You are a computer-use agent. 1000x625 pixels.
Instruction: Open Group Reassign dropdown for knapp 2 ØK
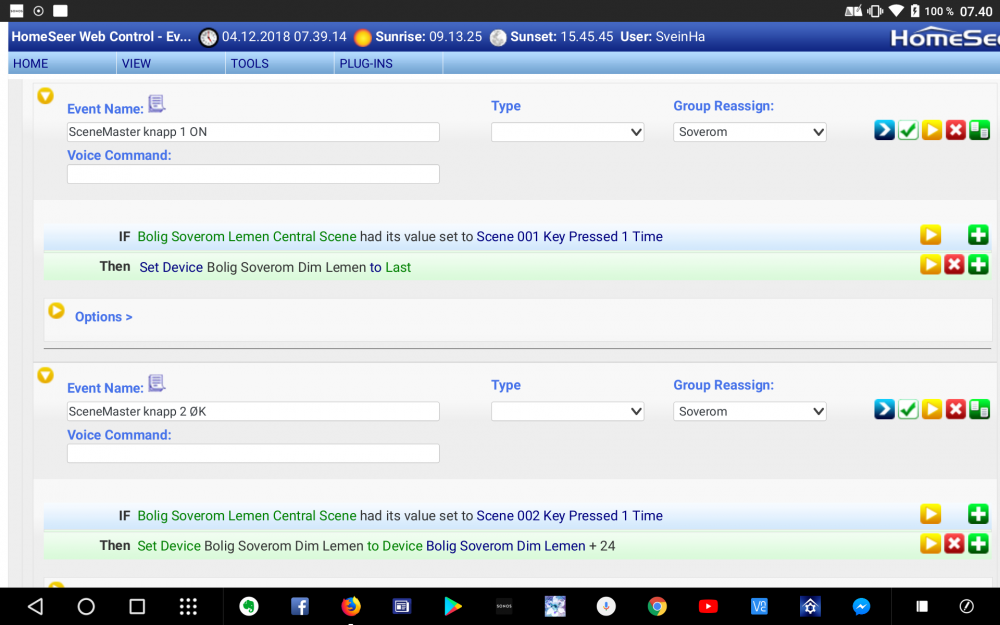tap(749, 411)
